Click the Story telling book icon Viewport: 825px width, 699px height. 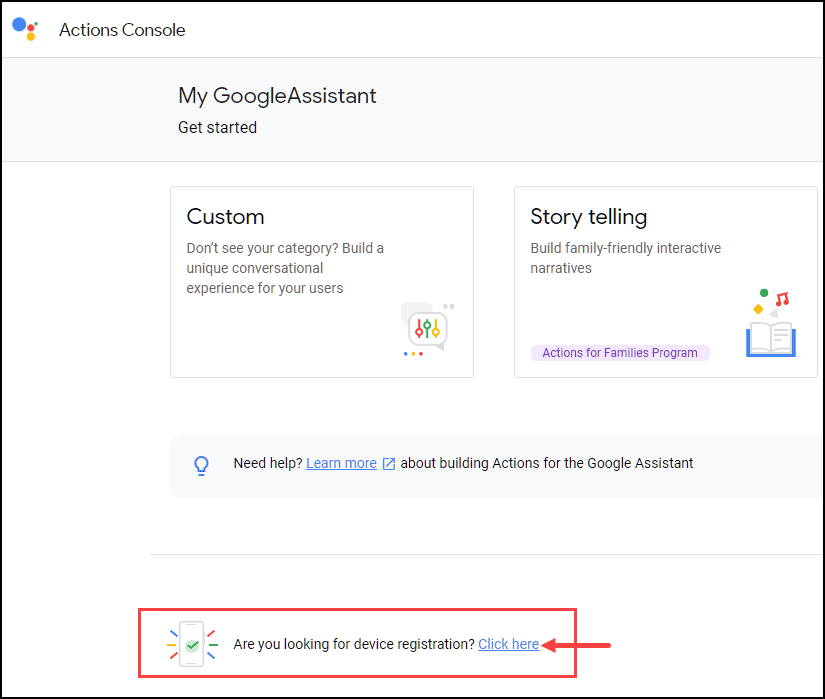pyautogui.click(x=771, y=323)
